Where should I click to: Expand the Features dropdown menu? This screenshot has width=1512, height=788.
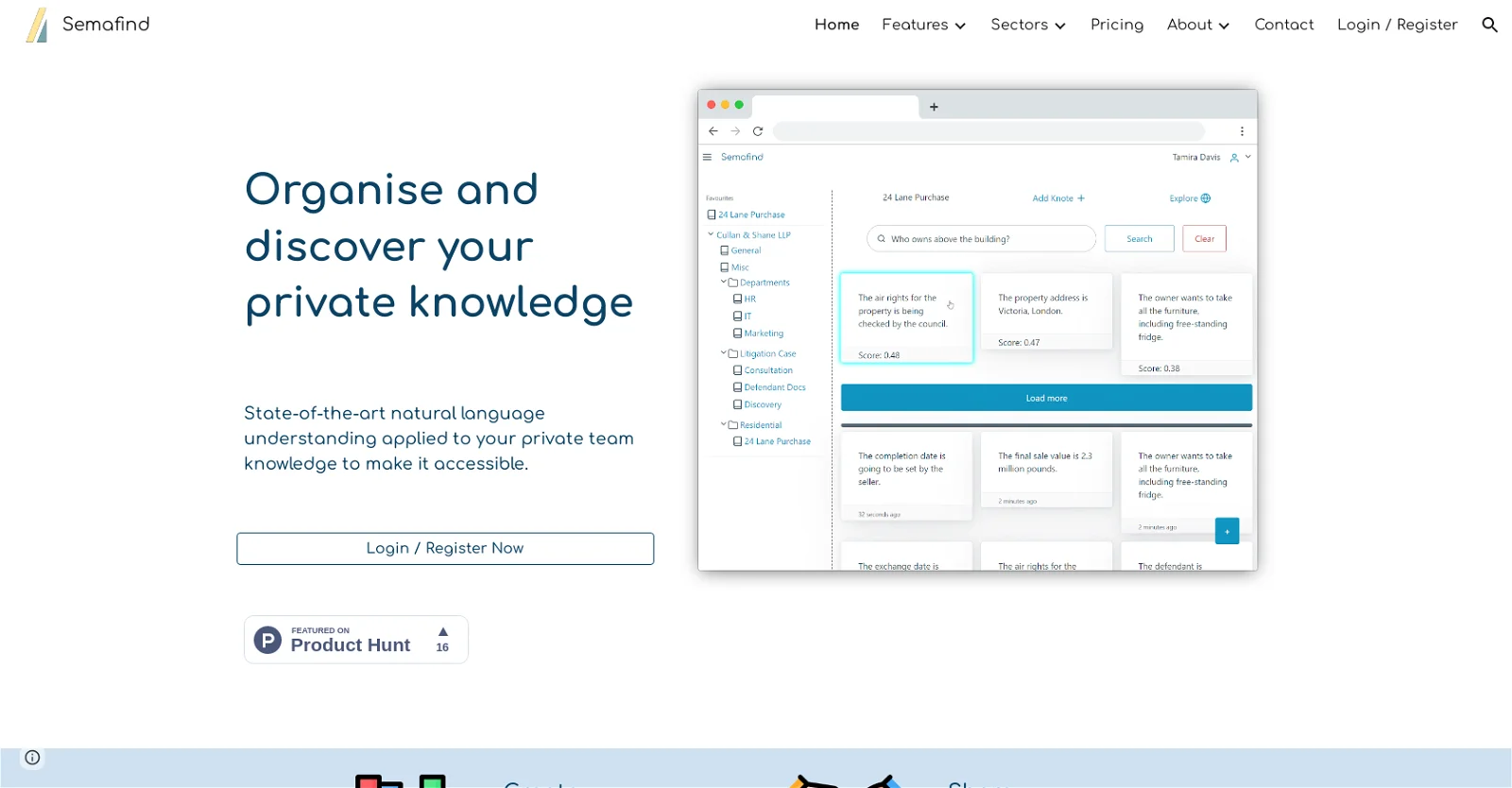[x=923, y=25]
